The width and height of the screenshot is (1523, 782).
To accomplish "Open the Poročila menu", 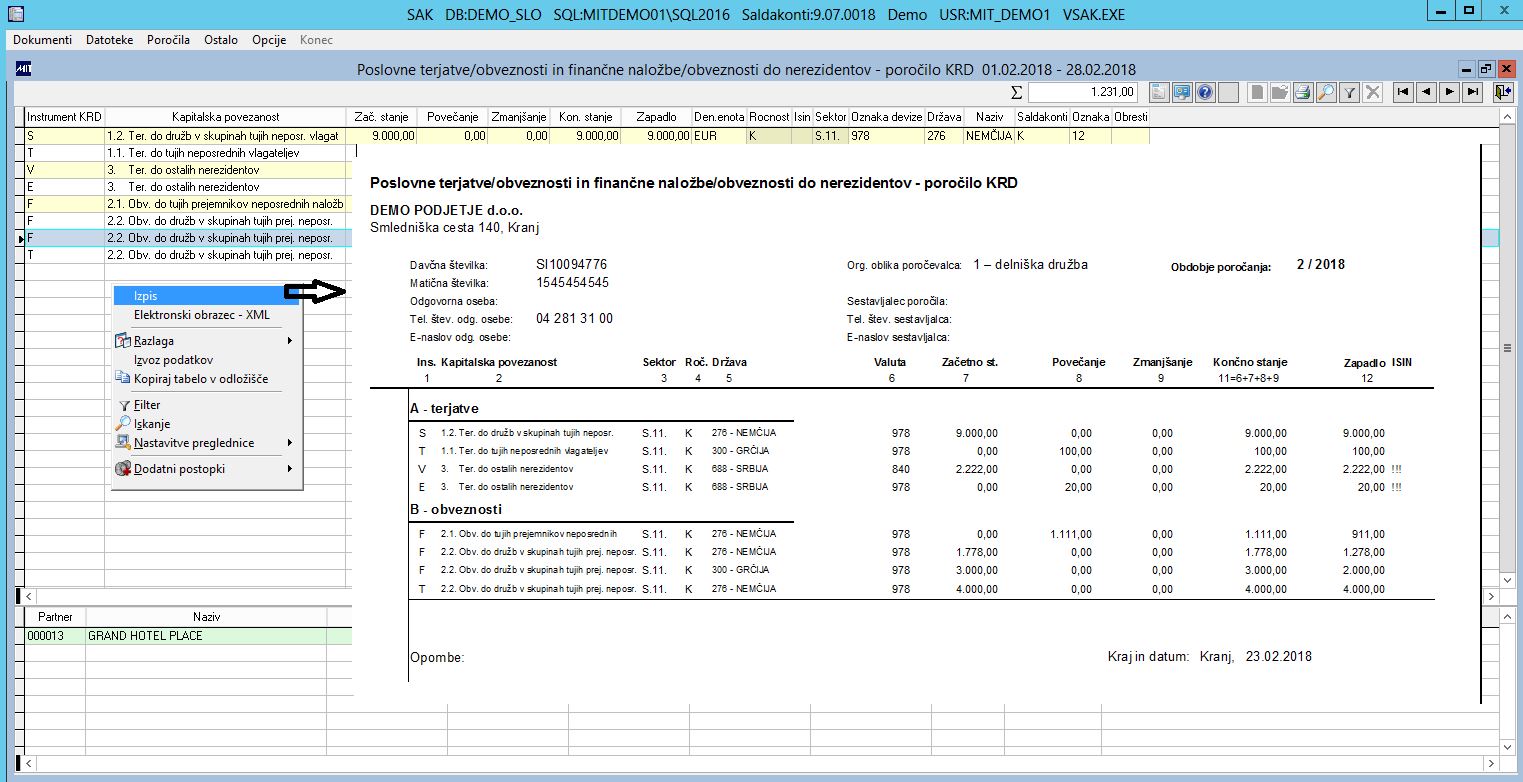I will (x=168, y=40).
